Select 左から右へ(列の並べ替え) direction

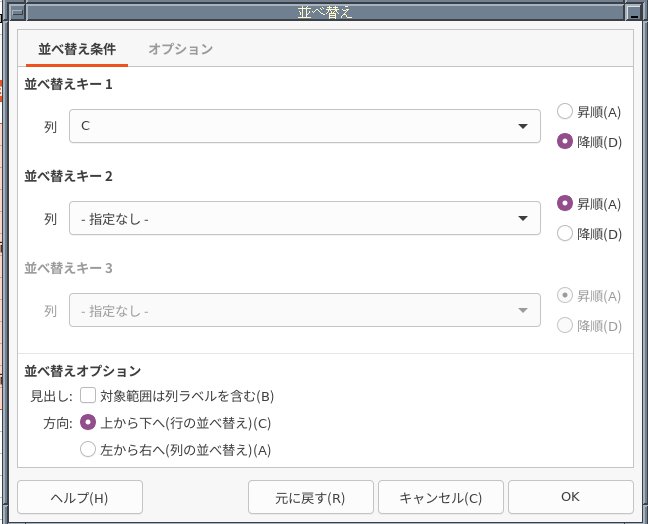tap(88, 449)
